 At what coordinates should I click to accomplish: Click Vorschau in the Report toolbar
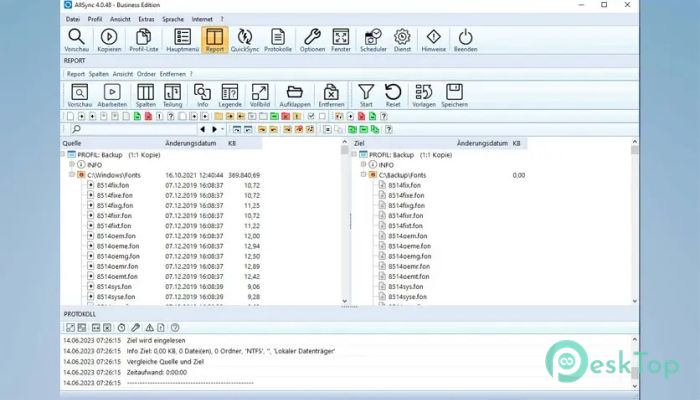[79, 92]
